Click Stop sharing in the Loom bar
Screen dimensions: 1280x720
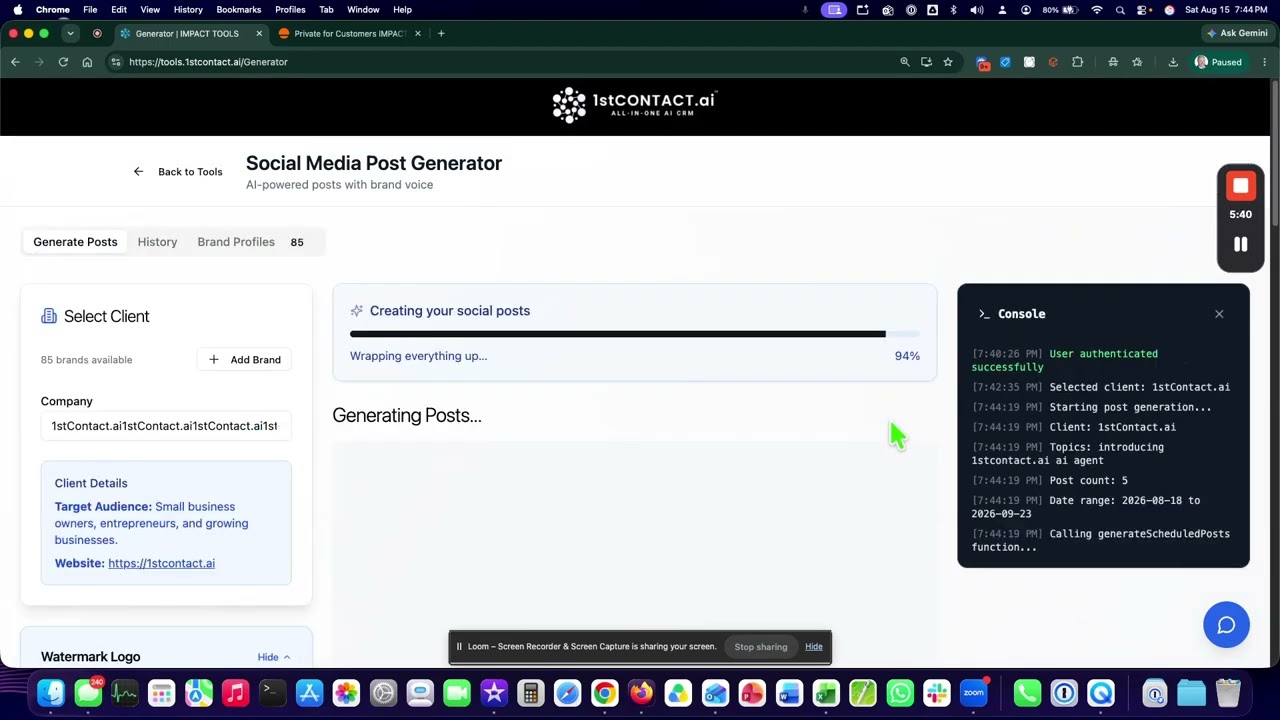coord(761,647)
